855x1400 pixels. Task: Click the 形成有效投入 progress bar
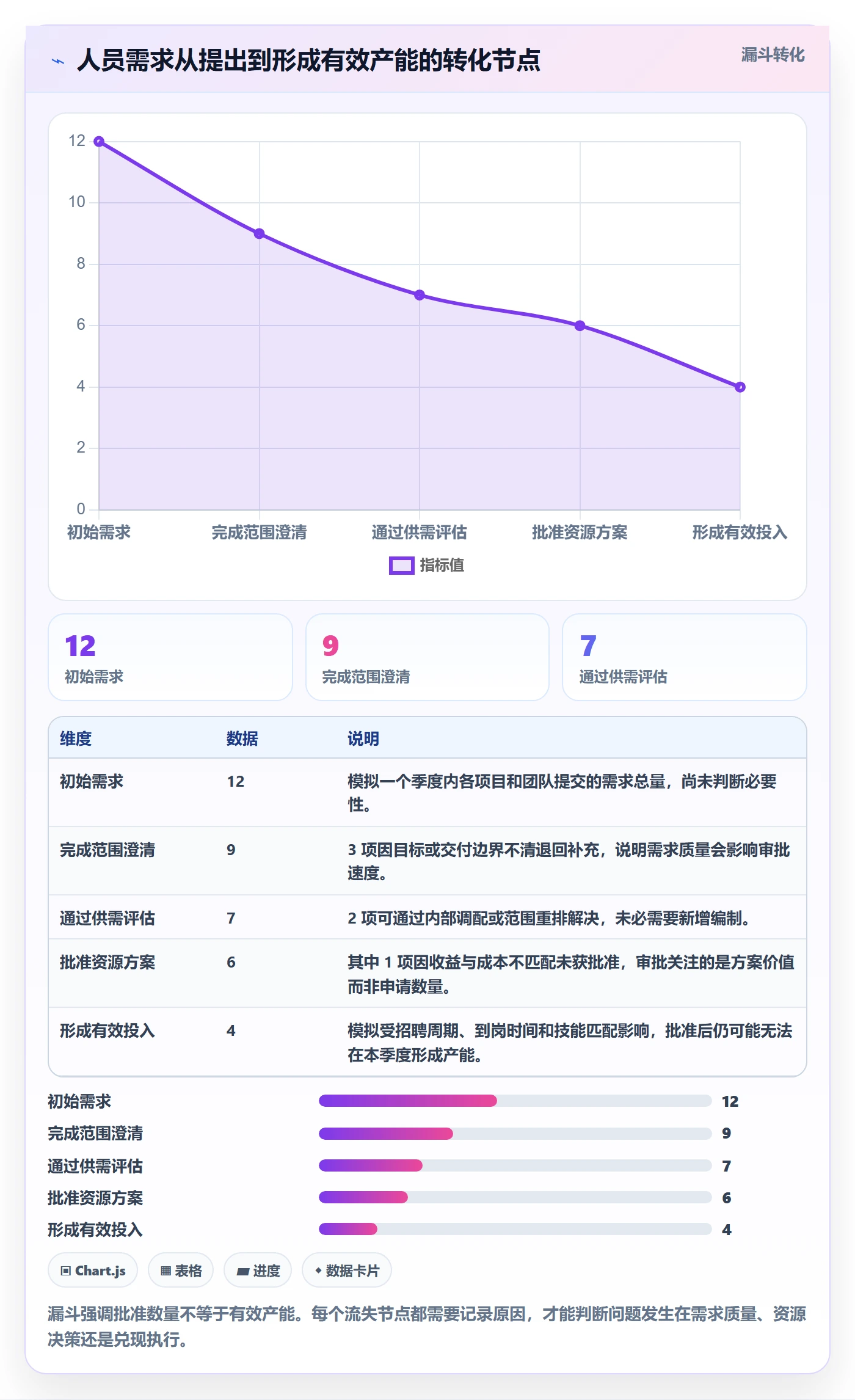click(x=515, y=1229)
